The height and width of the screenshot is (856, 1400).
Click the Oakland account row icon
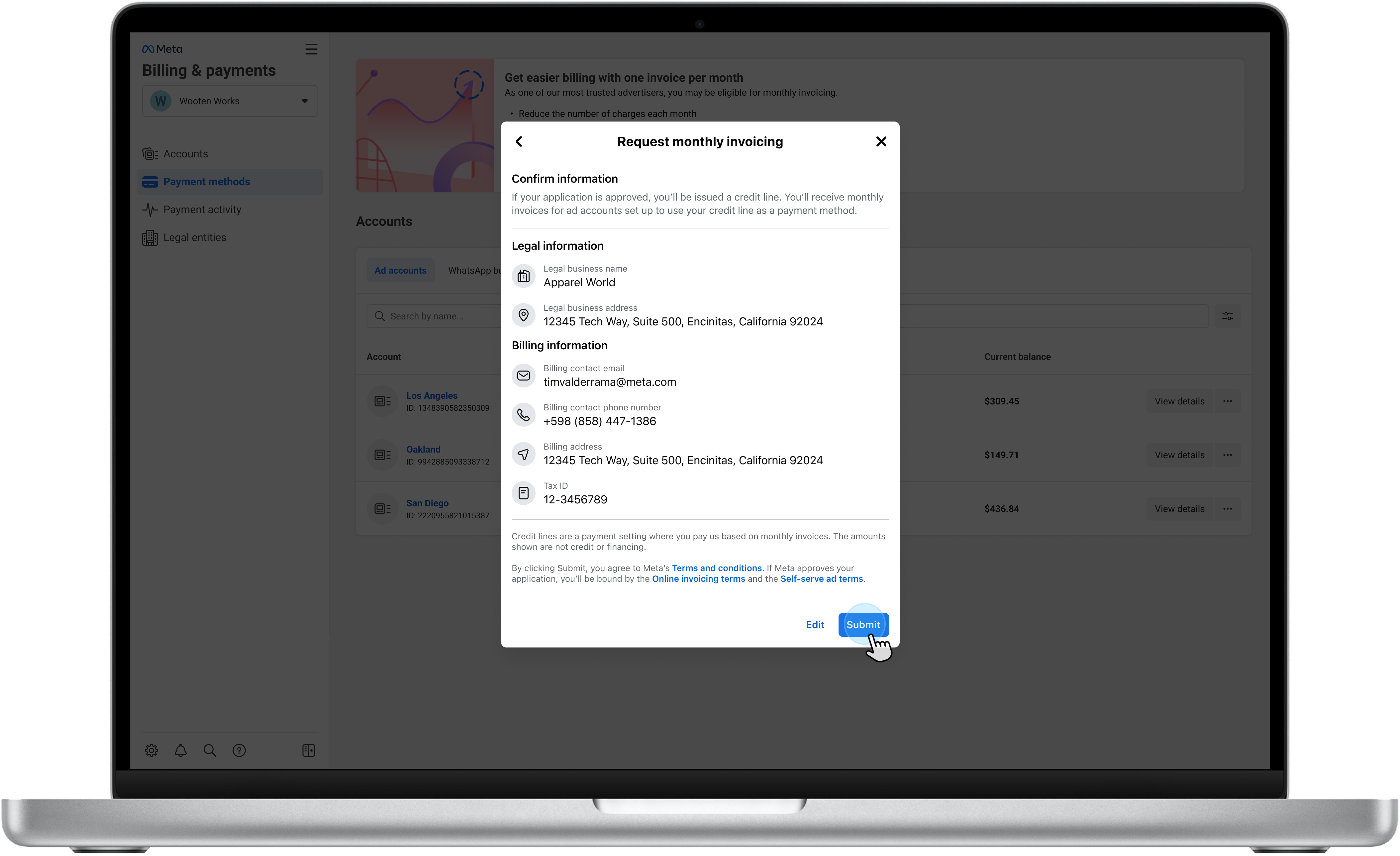pyautogui.click(x=382, y=455)
